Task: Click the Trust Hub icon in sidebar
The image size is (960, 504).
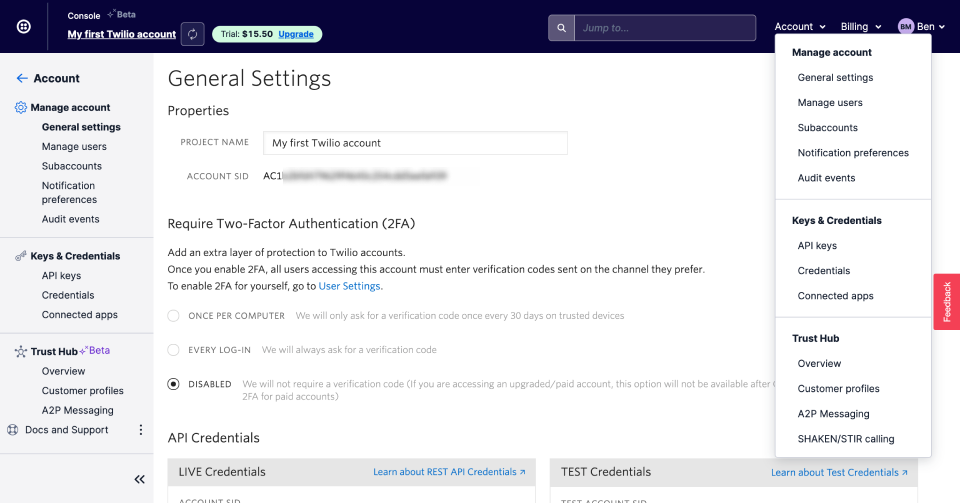Action: pyautogui.click(x=21, y=352)
